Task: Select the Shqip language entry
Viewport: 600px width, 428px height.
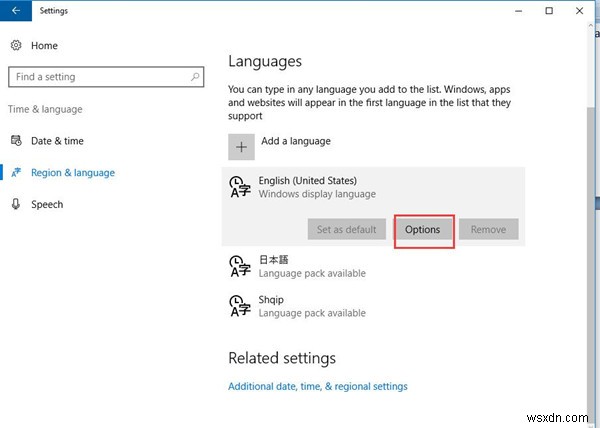Action: pyautogui.click(x=373, y=306)
